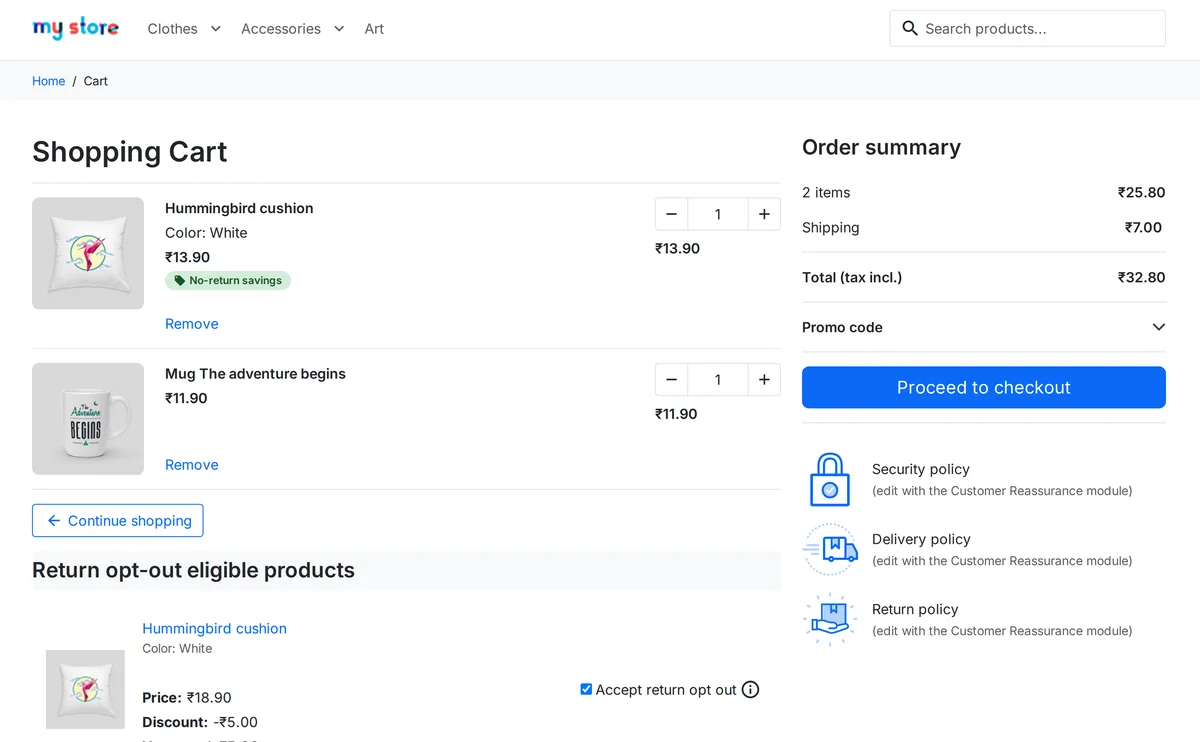The height and width of the screenshot is (742, 1200).
Task: Click the Security policy padlock icon
Action: pyautogui.click(x=830, y=479)
